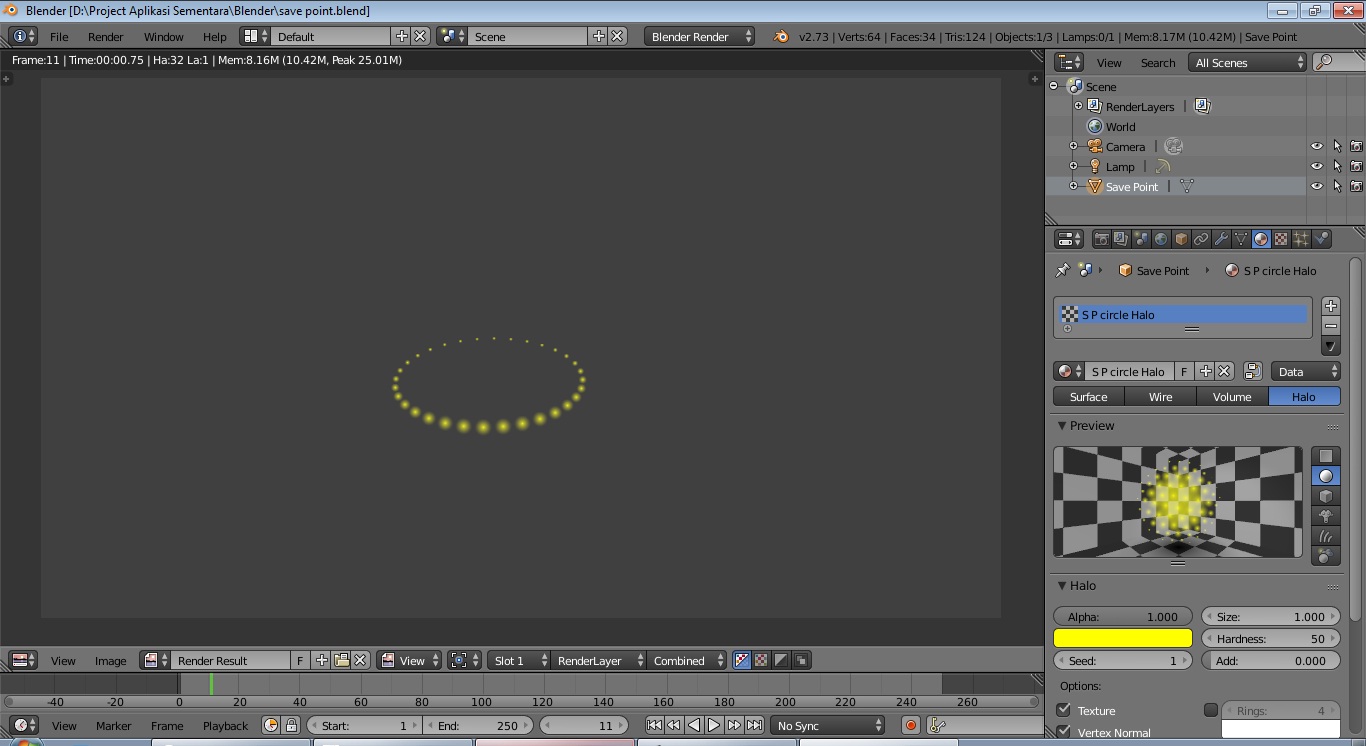Screen dimensions: 1366x746
Task: Click the material node tree toggle icon
Action: tap(1252, 371)
